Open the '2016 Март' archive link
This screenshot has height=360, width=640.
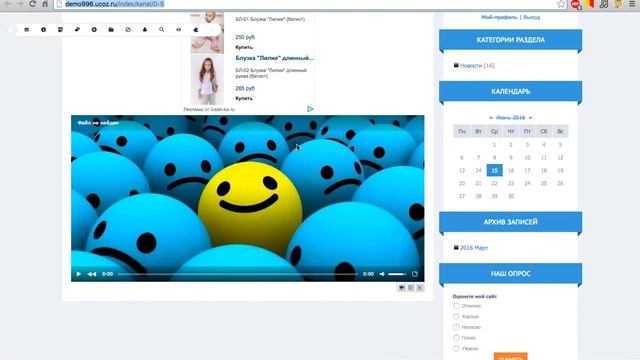pos(474,248)
